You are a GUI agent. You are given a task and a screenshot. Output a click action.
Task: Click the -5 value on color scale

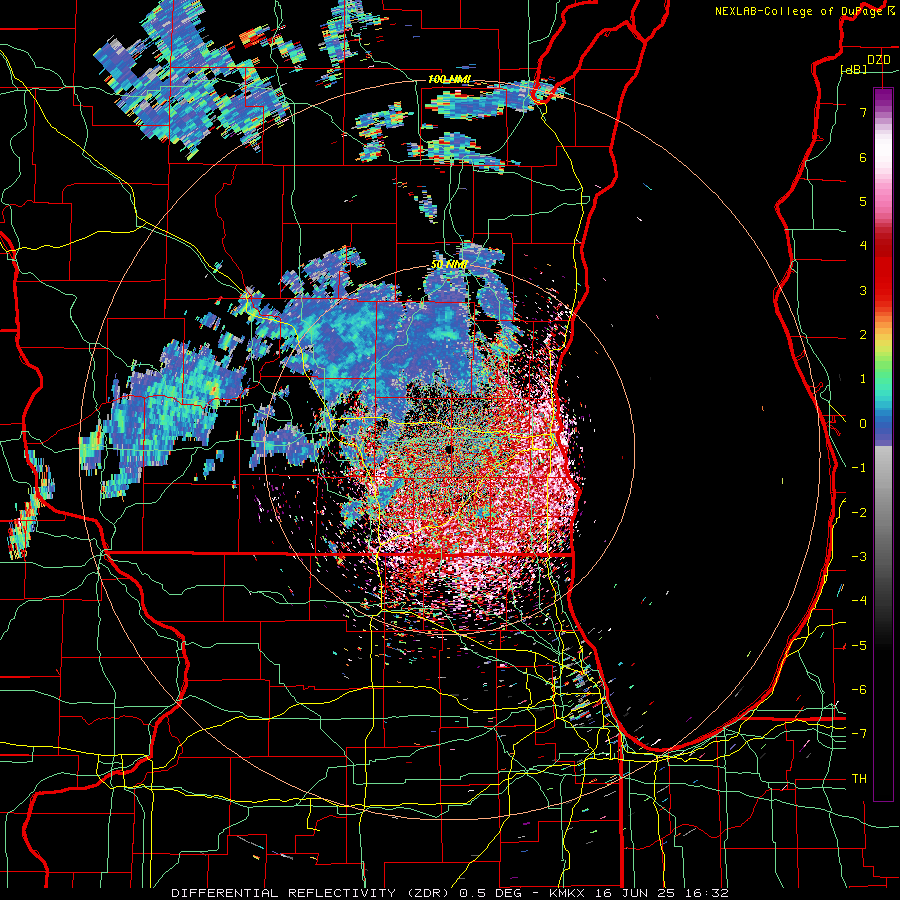coord(859,645)
